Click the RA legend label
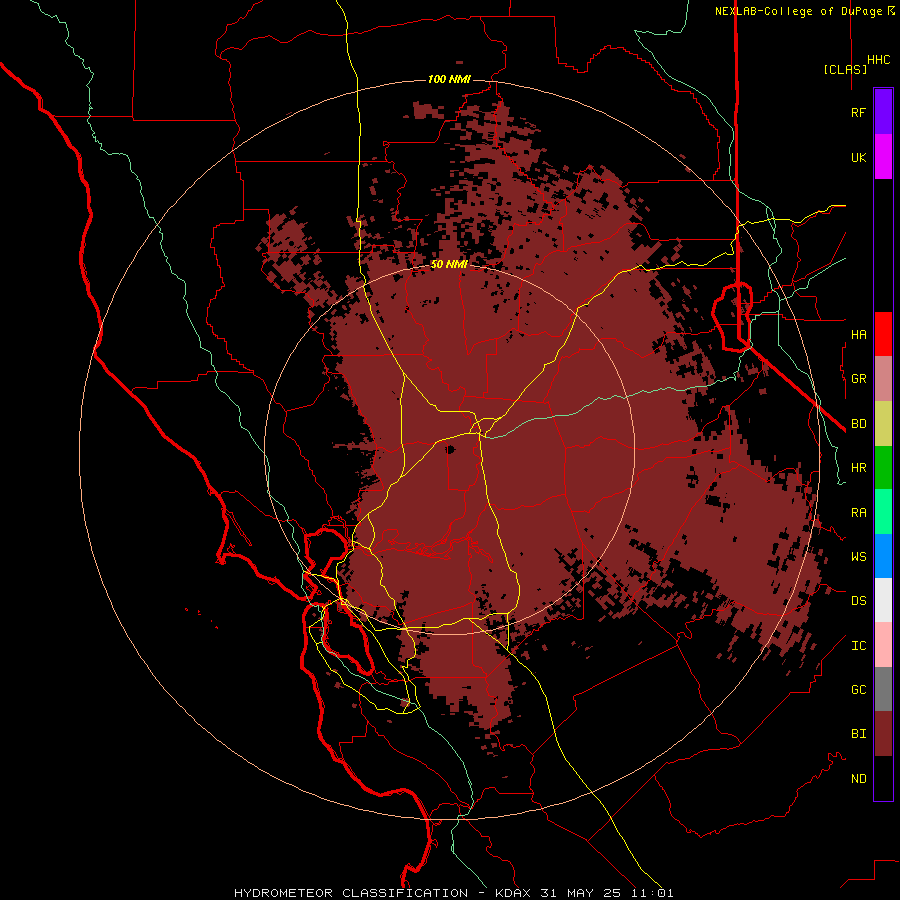Image resolution: width=900 pixels, height=900 pixels. click(858, 513)
